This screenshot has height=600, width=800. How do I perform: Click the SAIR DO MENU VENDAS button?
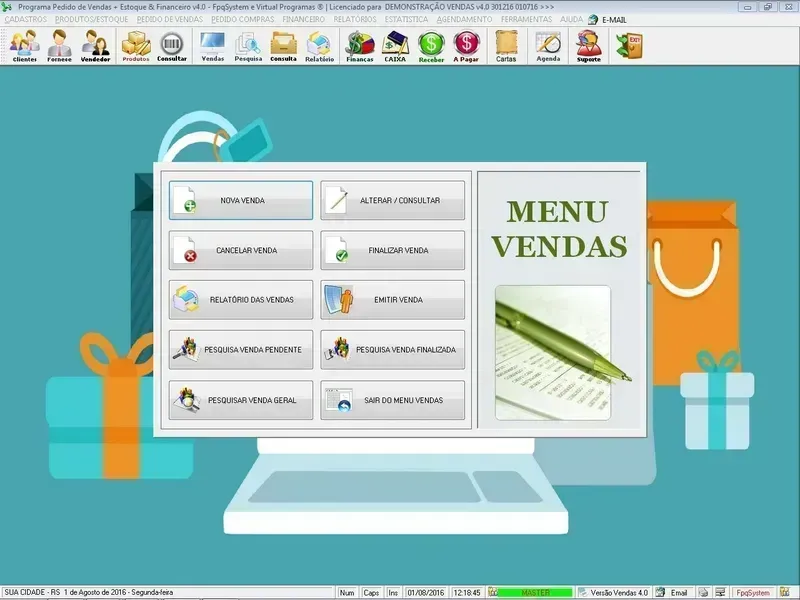tap(393, 400)
